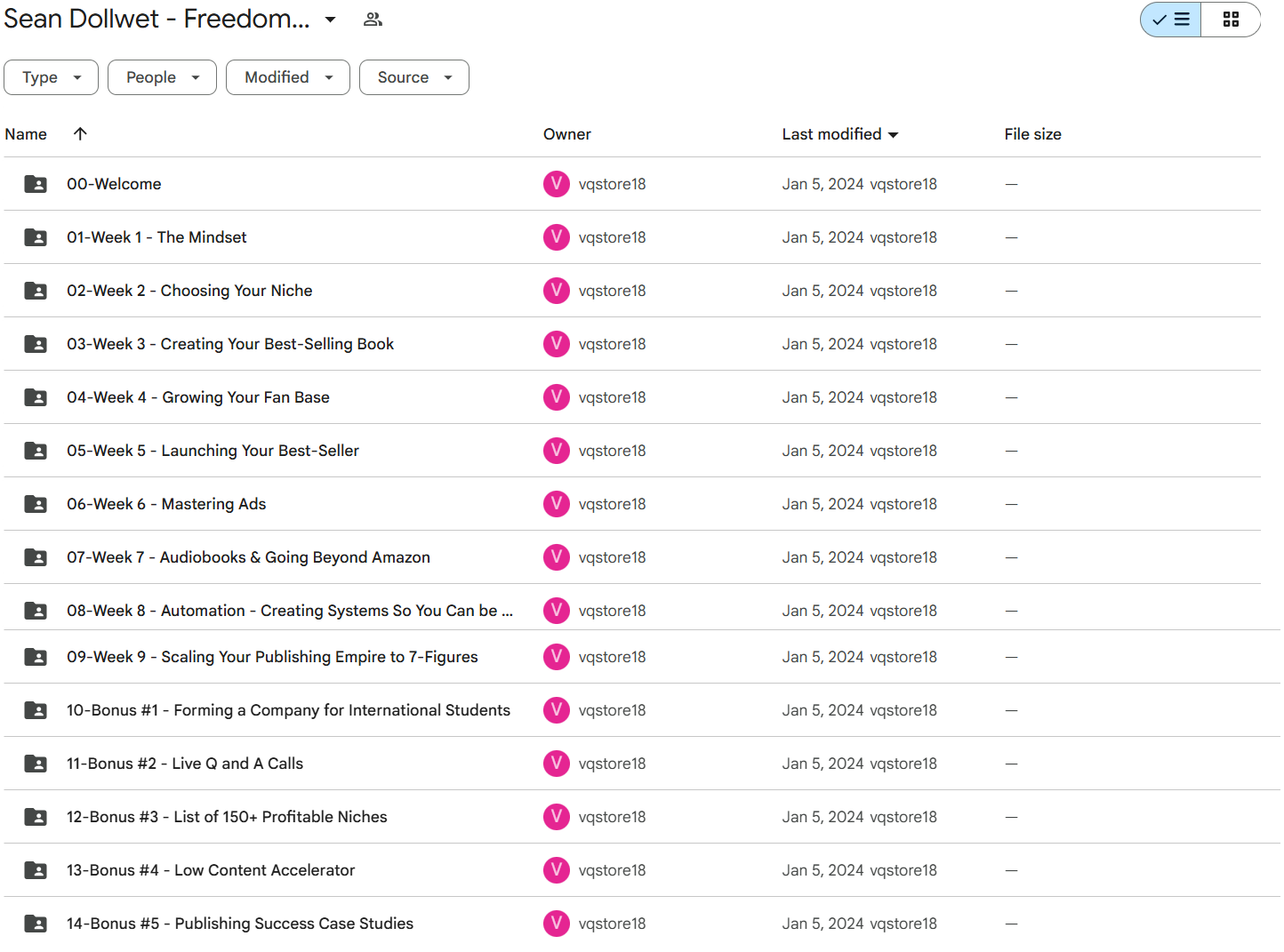Open the People filter dropdown

pos(162,77)
